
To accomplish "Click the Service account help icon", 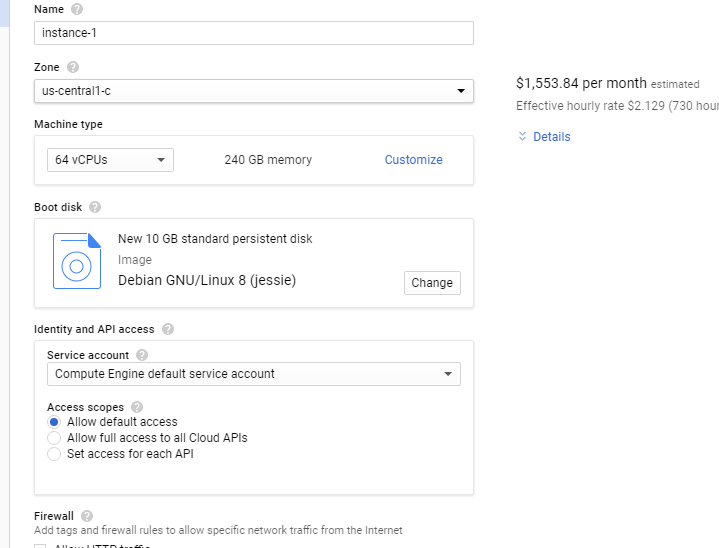I will [x=142, y=355].
